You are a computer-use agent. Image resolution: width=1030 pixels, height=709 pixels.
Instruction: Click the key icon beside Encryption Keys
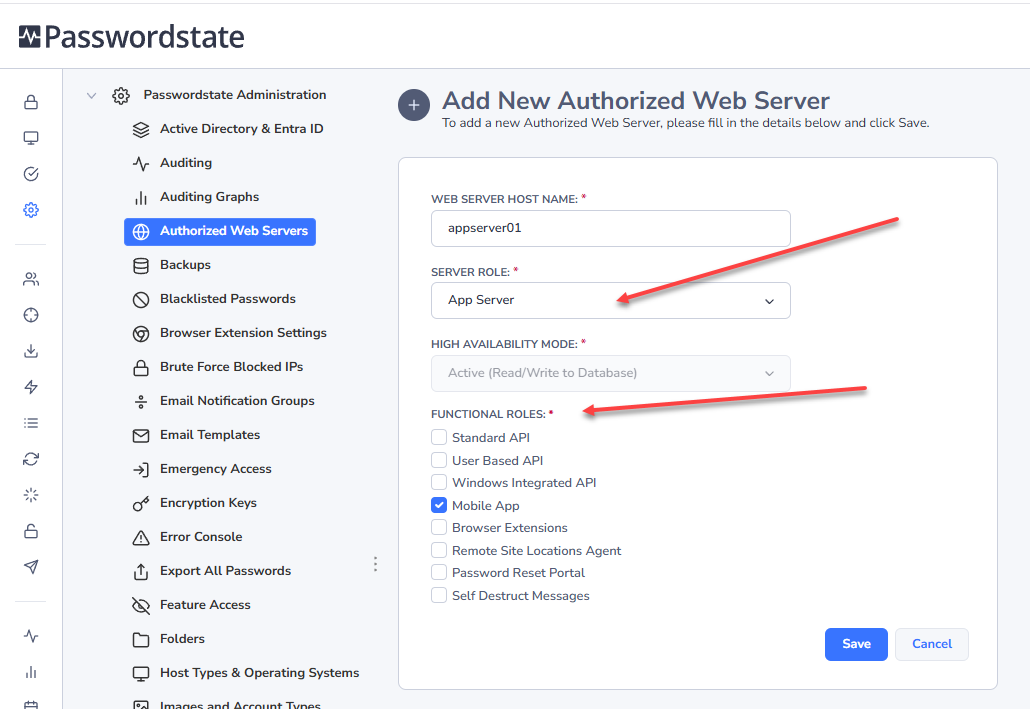click(141, 503)
